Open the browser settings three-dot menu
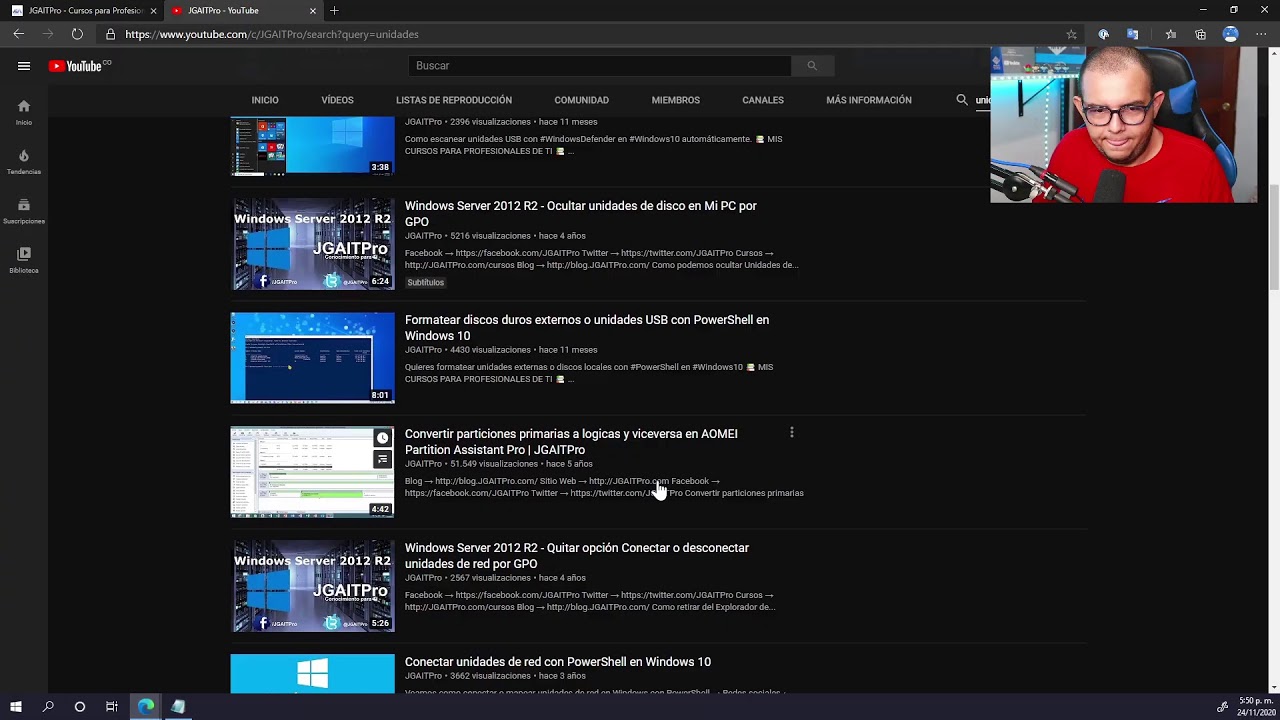 pos(1261,34)
